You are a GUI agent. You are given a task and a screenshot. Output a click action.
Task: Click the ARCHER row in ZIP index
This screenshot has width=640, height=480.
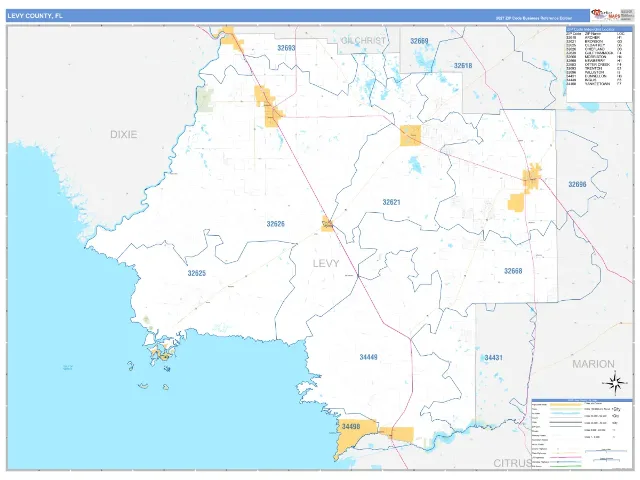tap(595, 38)
